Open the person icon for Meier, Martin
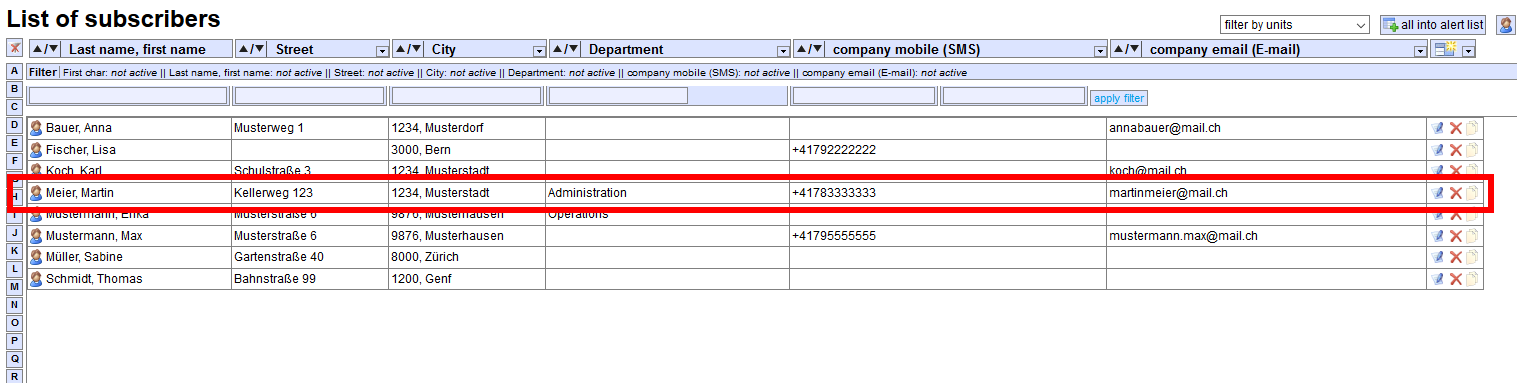This screenshot has height=383, width=1517. click(36, 193)
